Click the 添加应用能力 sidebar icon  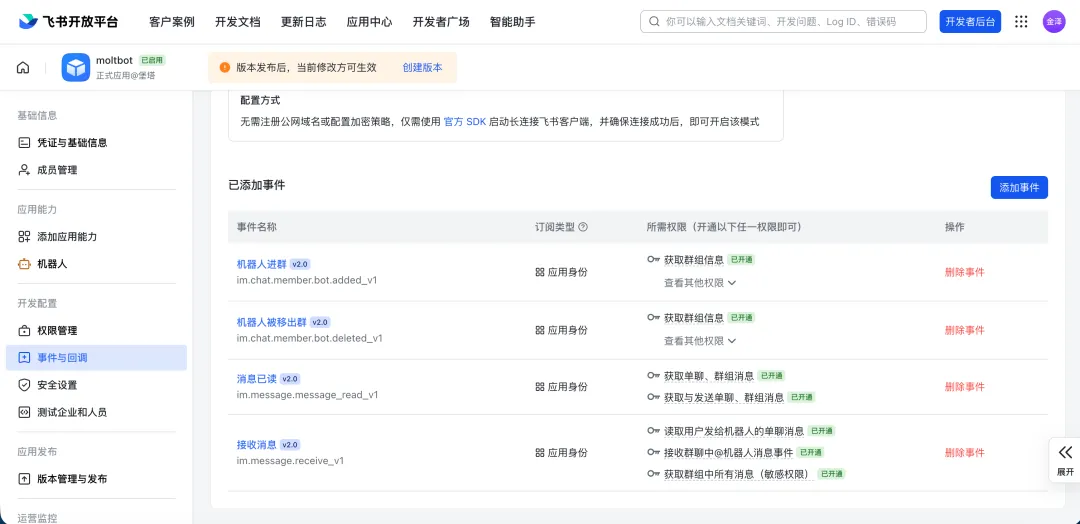point(24,236)
